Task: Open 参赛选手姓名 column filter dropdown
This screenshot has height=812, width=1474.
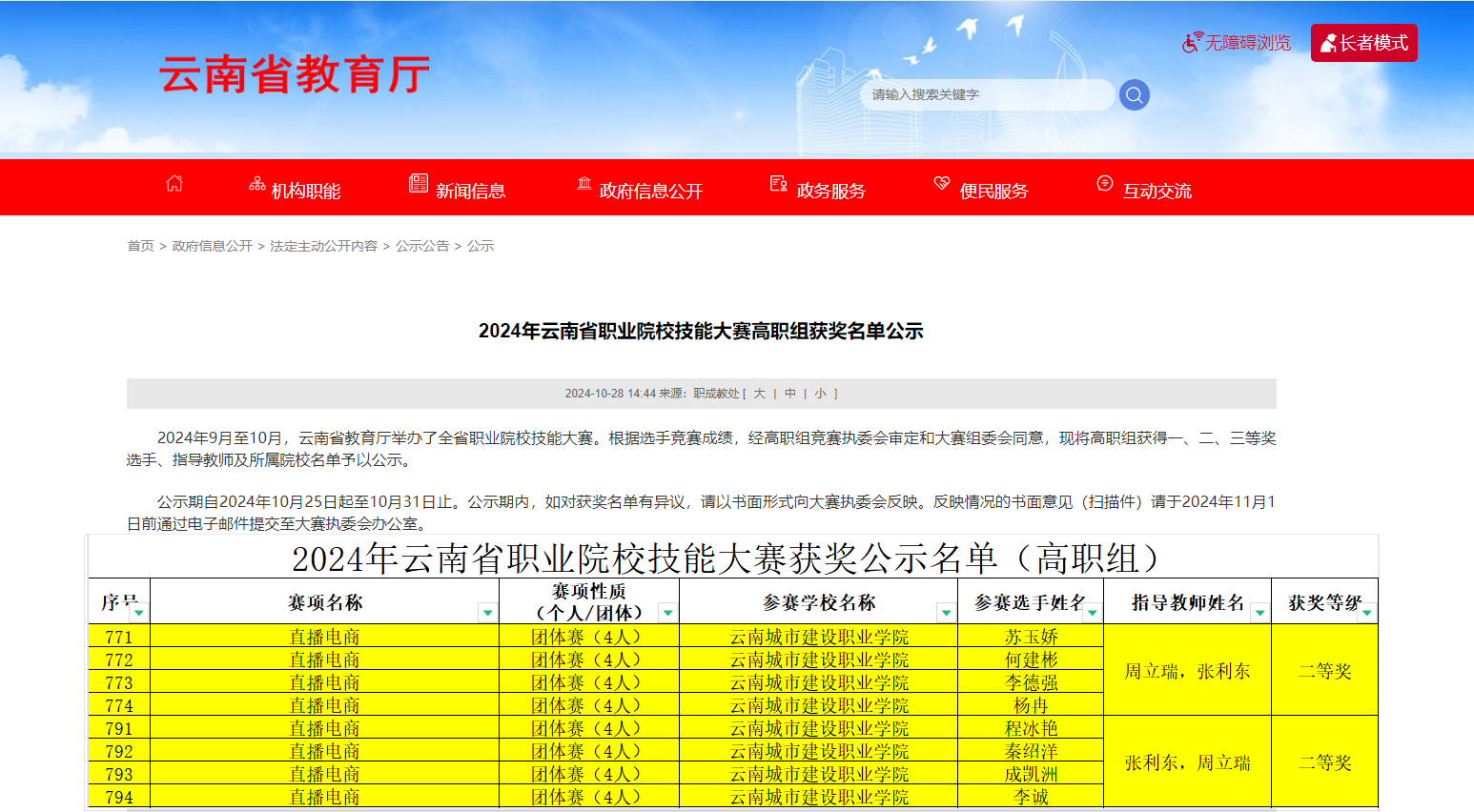Action: tap(1093, 613)
